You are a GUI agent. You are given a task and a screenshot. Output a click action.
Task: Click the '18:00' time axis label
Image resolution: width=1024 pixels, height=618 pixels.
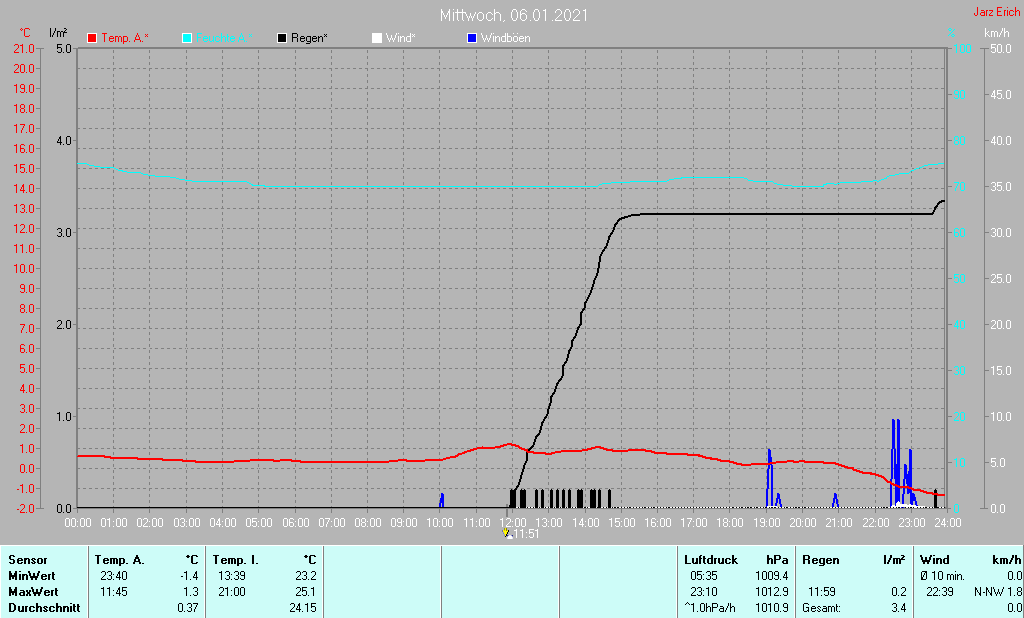(x=730, y=523)
